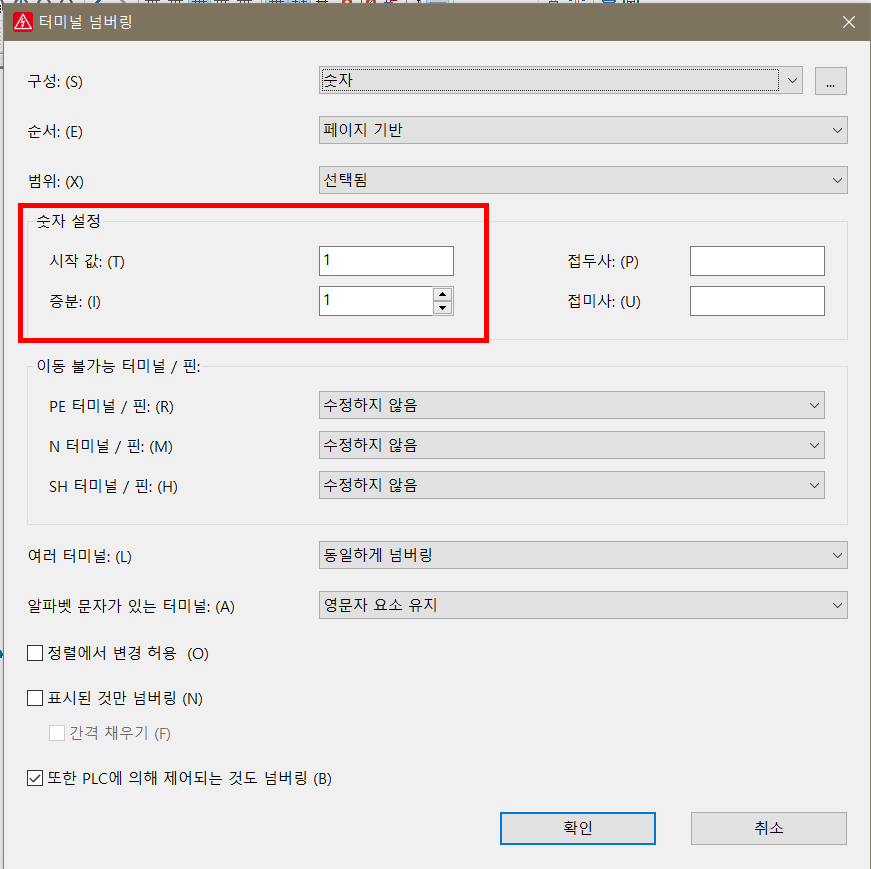Click the 시작 값 input field

[x=386, y=261]
